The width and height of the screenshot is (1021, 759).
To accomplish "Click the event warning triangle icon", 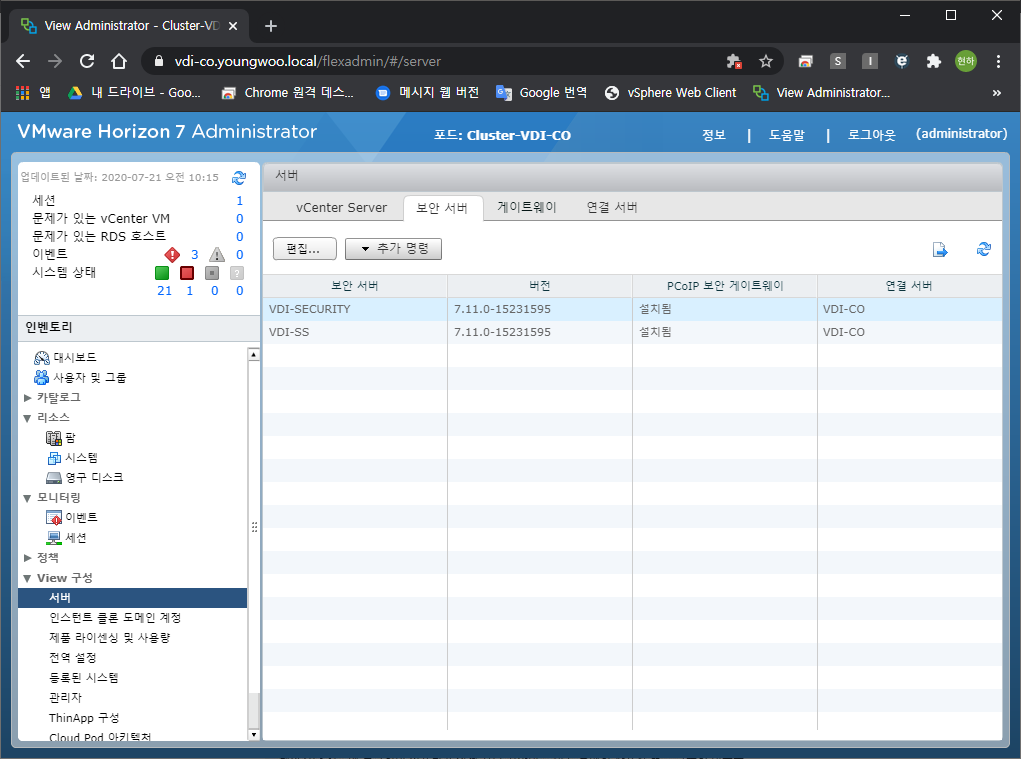I will (217, 255).
